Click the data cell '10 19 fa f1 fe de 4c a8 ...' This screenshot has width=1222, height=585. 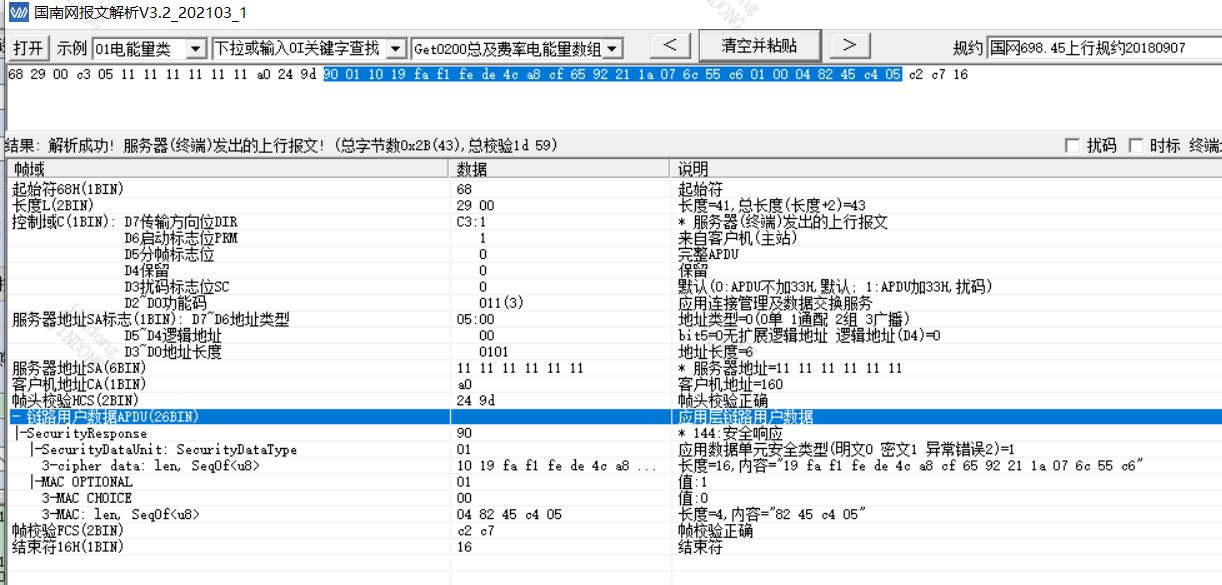pyautogui.click(x=557, y=465)
